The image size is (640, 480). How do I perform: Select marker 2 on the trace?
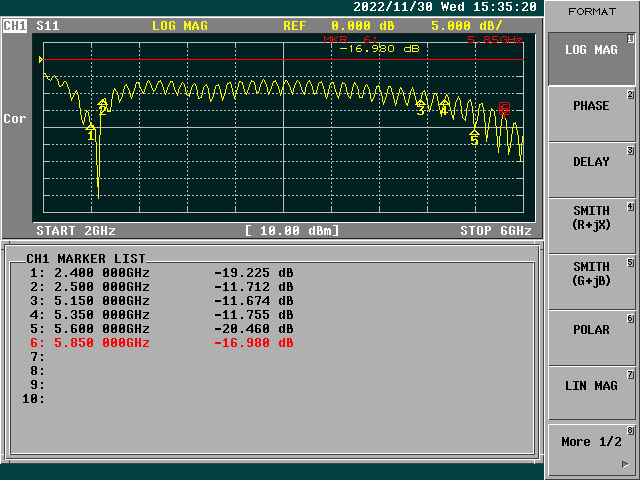102,107
